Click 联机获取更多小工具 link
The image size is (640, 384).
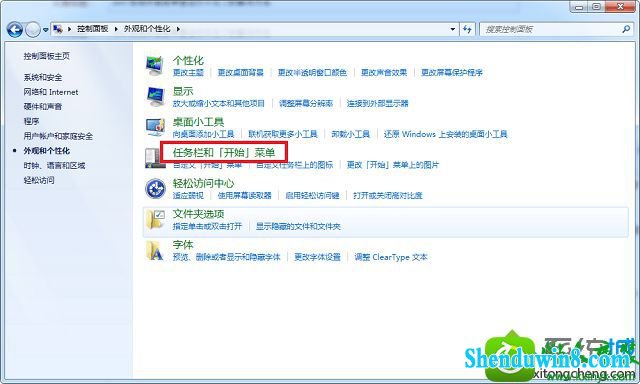[x=283, y=134]
